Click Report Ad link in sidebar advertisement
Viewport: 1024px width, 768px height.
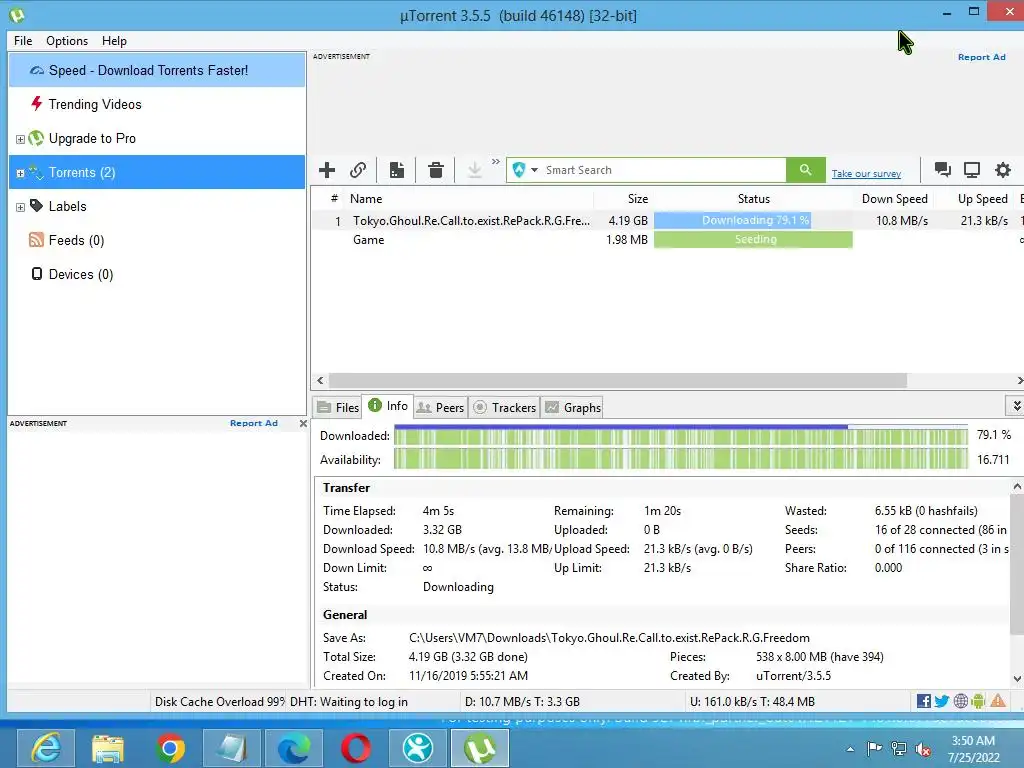tap(253, 423)
